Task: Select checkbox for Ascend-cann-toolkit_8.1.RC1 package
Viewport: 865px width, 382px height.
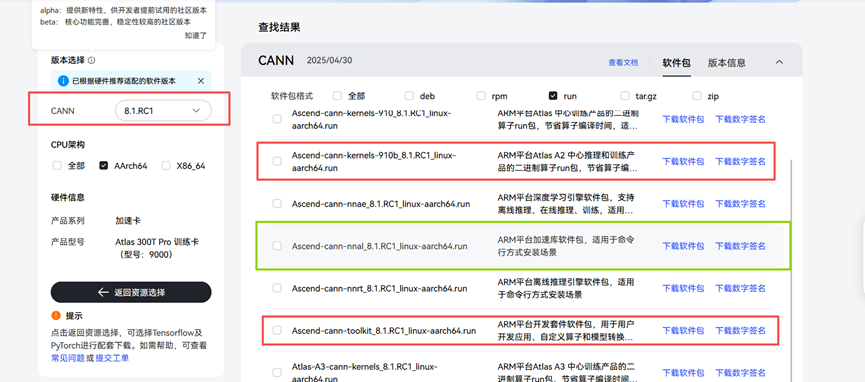Action: coord(277,330)
